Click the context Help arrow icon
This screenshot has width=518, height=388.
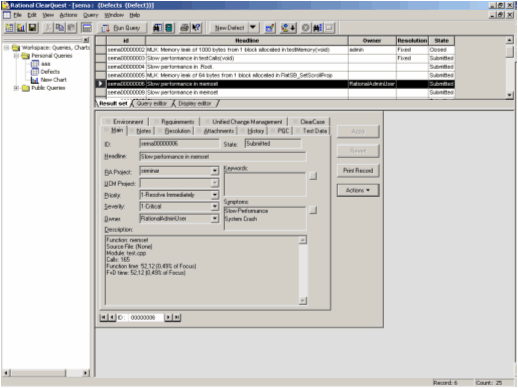pyautogui.click(x=196, y=28)
